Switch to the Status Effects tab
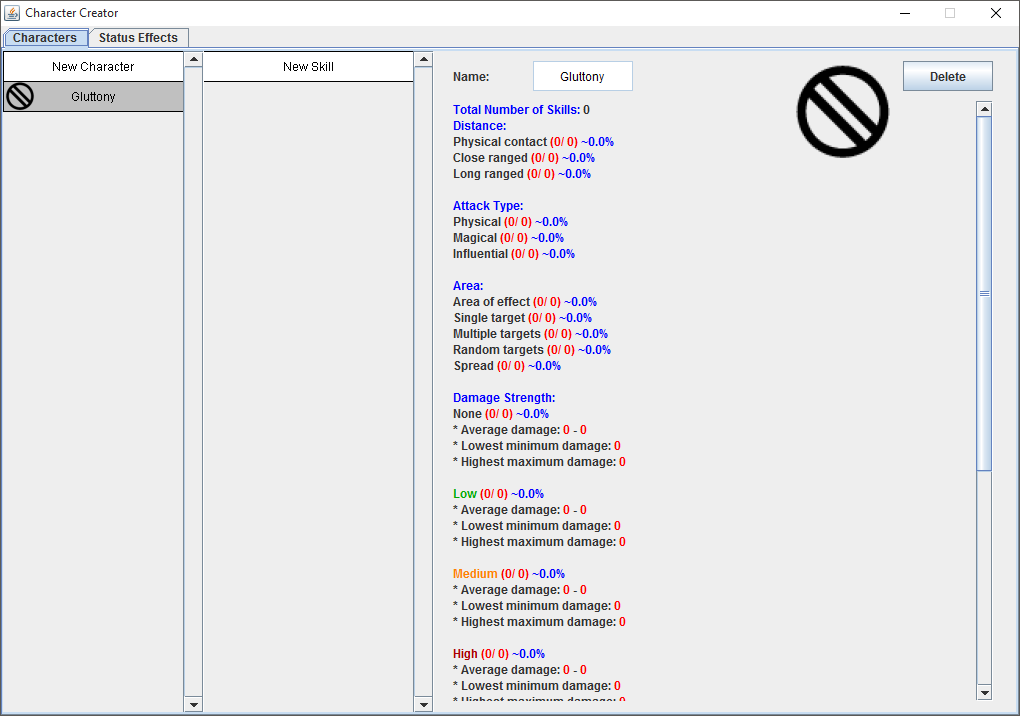This screenshot has height=716, width=1020. click(138, 38)
